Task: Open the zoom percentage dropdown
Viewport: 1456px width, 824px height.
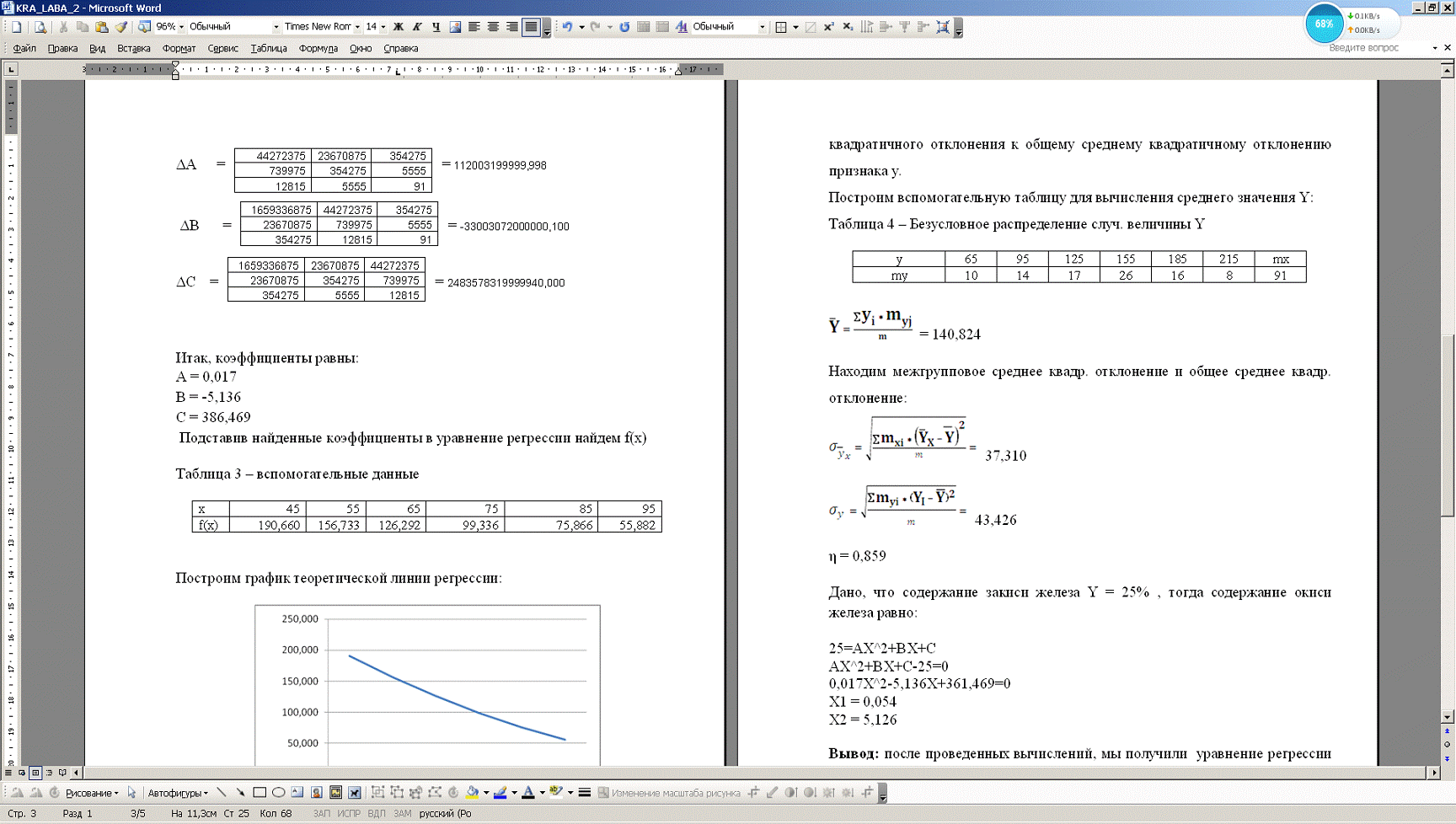Action: tap(181, 27)
